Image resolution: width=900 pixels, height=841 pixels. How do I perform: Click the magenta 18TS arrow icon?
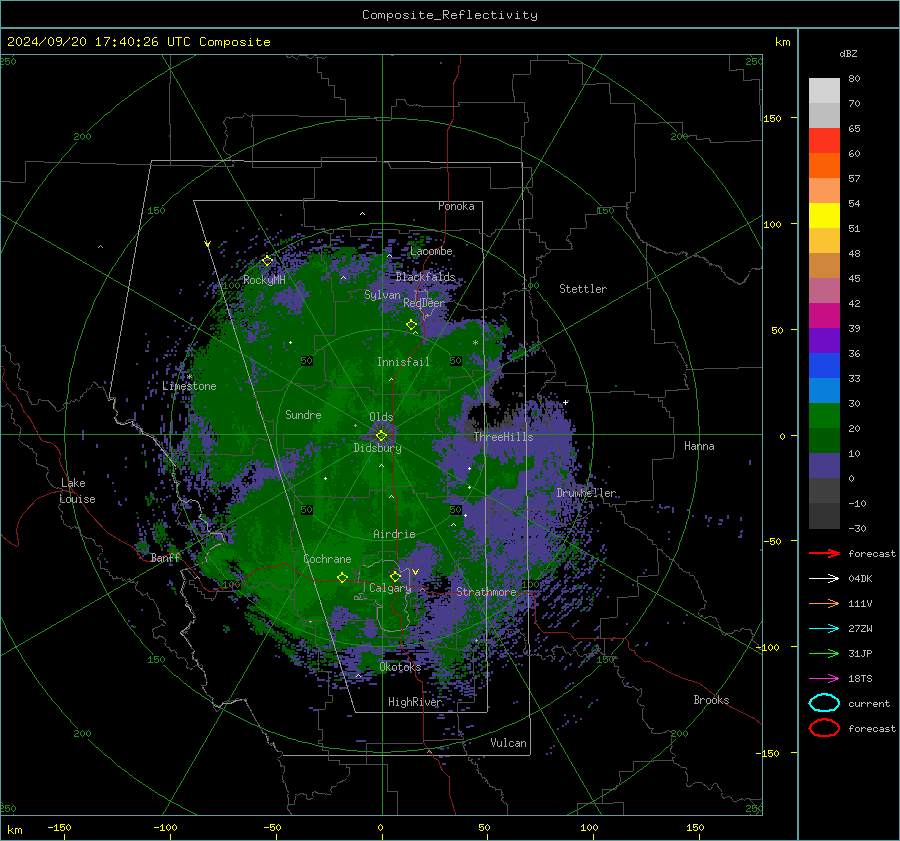(824, 679)
